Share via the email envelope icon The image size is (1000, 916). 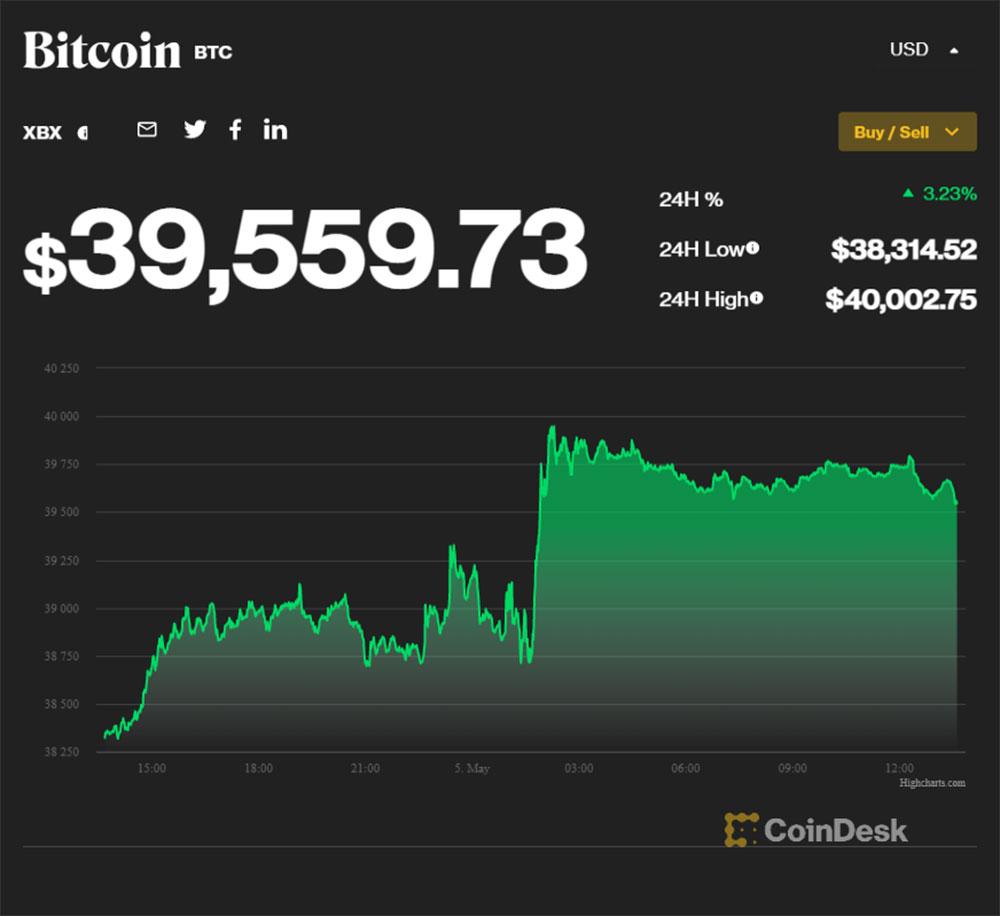click(x=147, y=129)
